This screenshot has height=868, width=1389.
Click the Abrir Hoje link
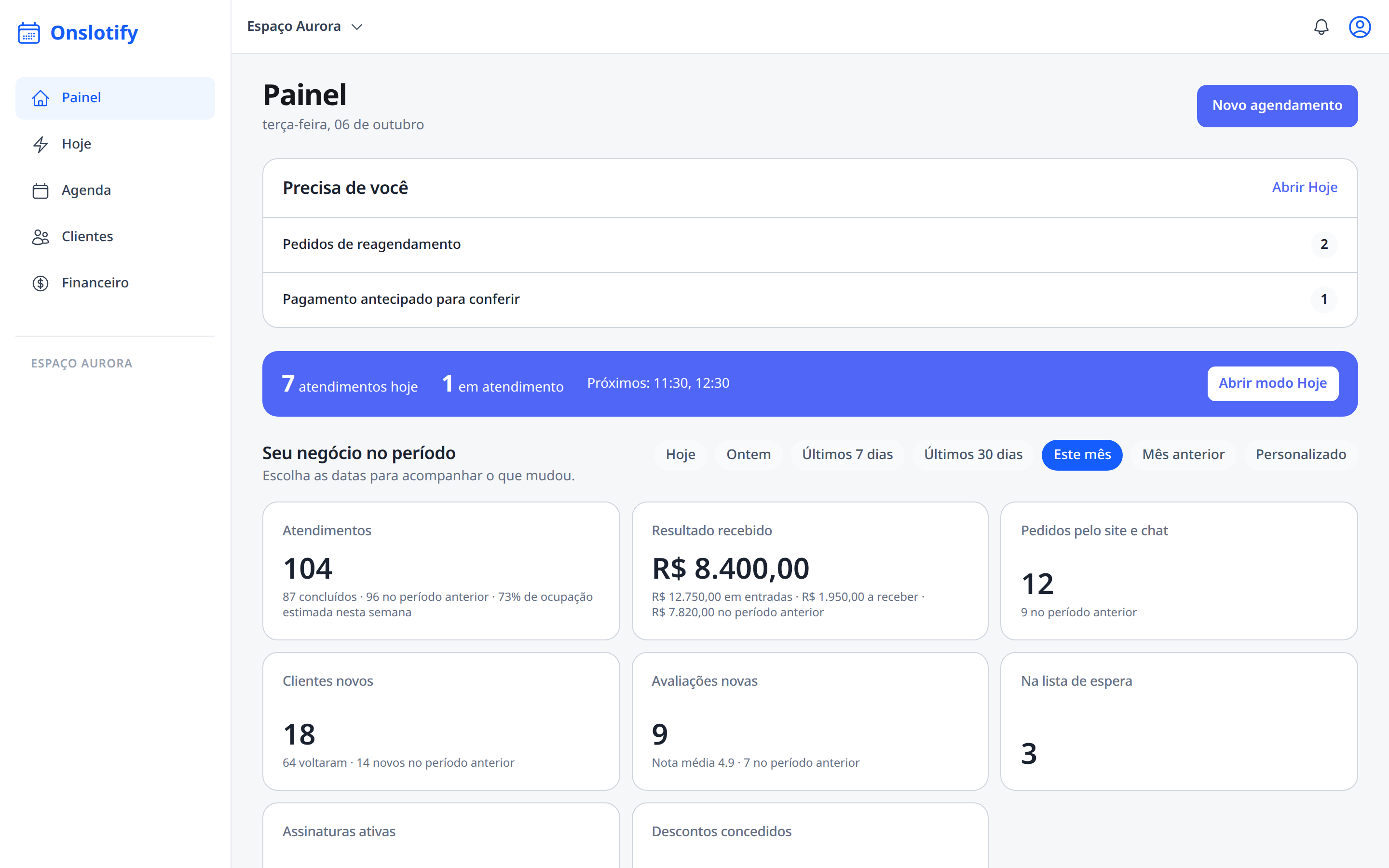pos(1305,187)
